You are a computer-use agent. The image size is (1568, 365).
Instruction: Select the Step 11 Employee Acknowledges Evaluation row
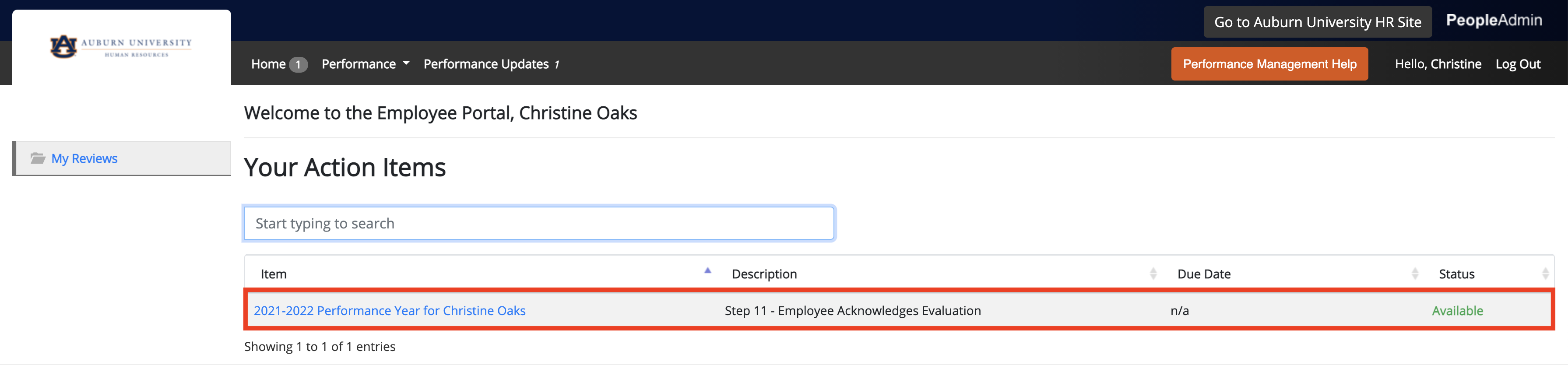pyautogui.click(x=899, y=310)
